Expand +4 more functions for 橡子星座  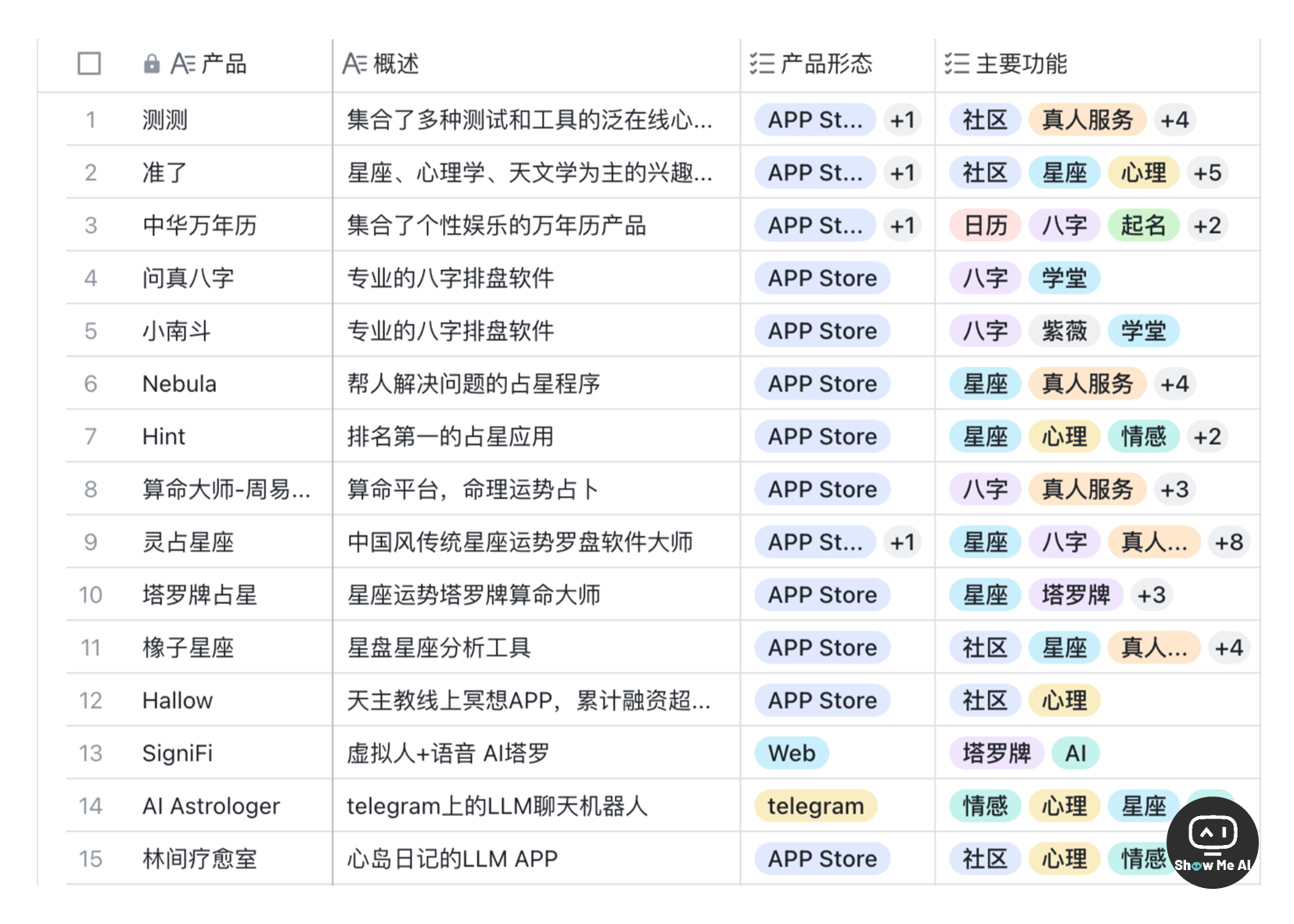[1228, 648]
